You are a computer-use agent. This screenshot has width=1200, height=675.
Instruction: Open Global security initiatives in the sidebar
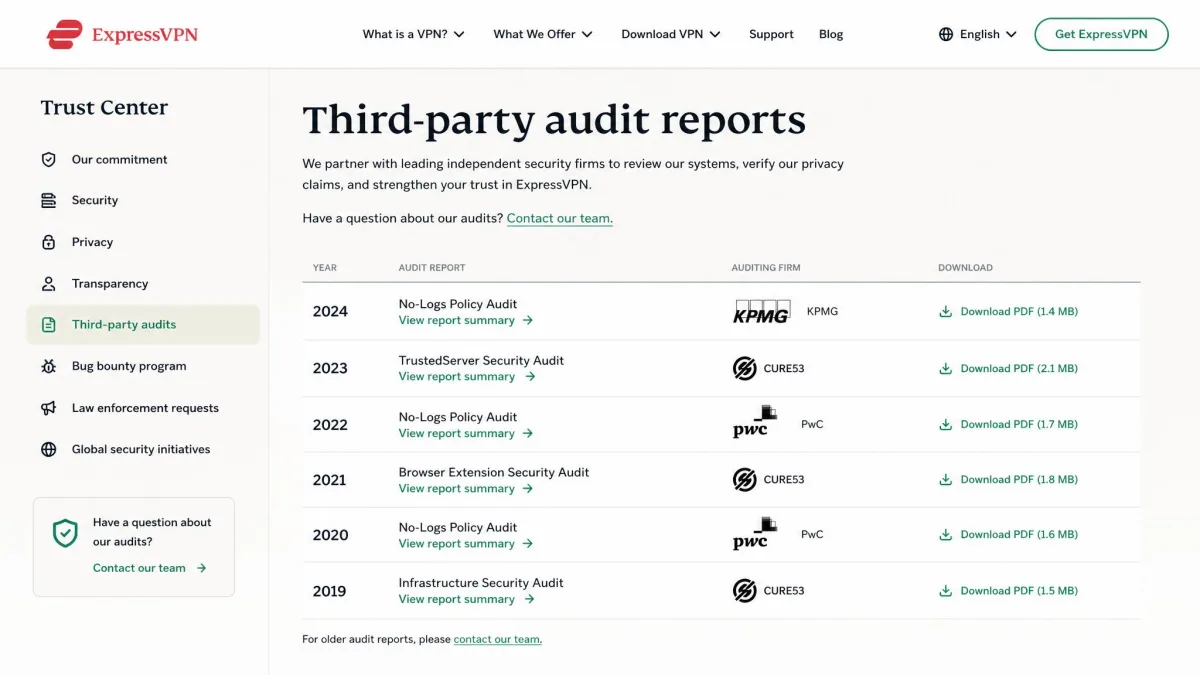pyautogui.click(x=143, y=450)
